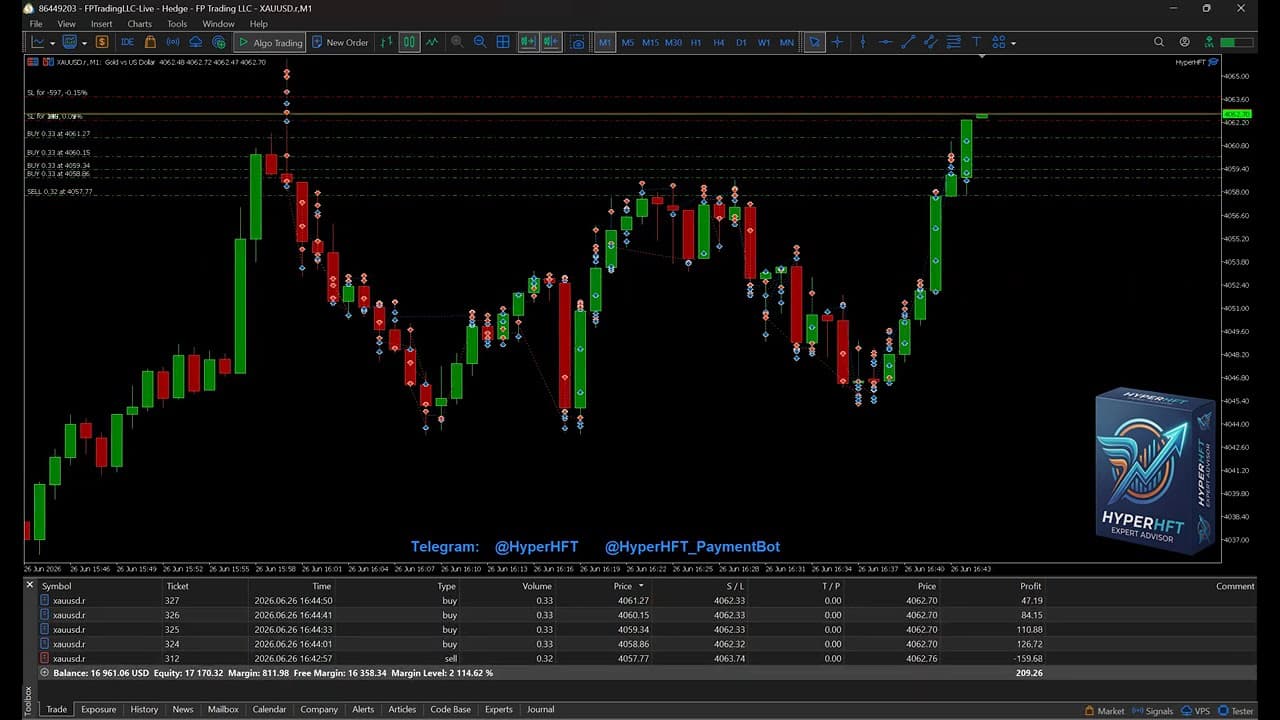Switch chart to candlestick display
The height and width of the screenshot is (720, 1280).
click(409, 42)
